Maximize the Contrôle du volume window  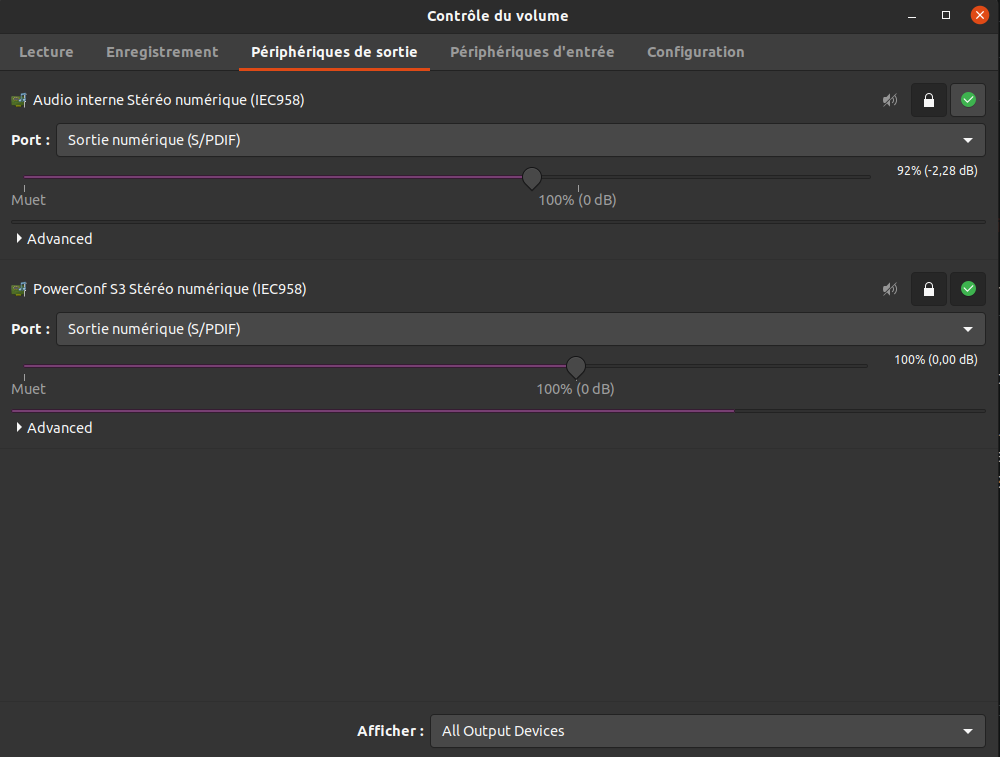[946, 16]
